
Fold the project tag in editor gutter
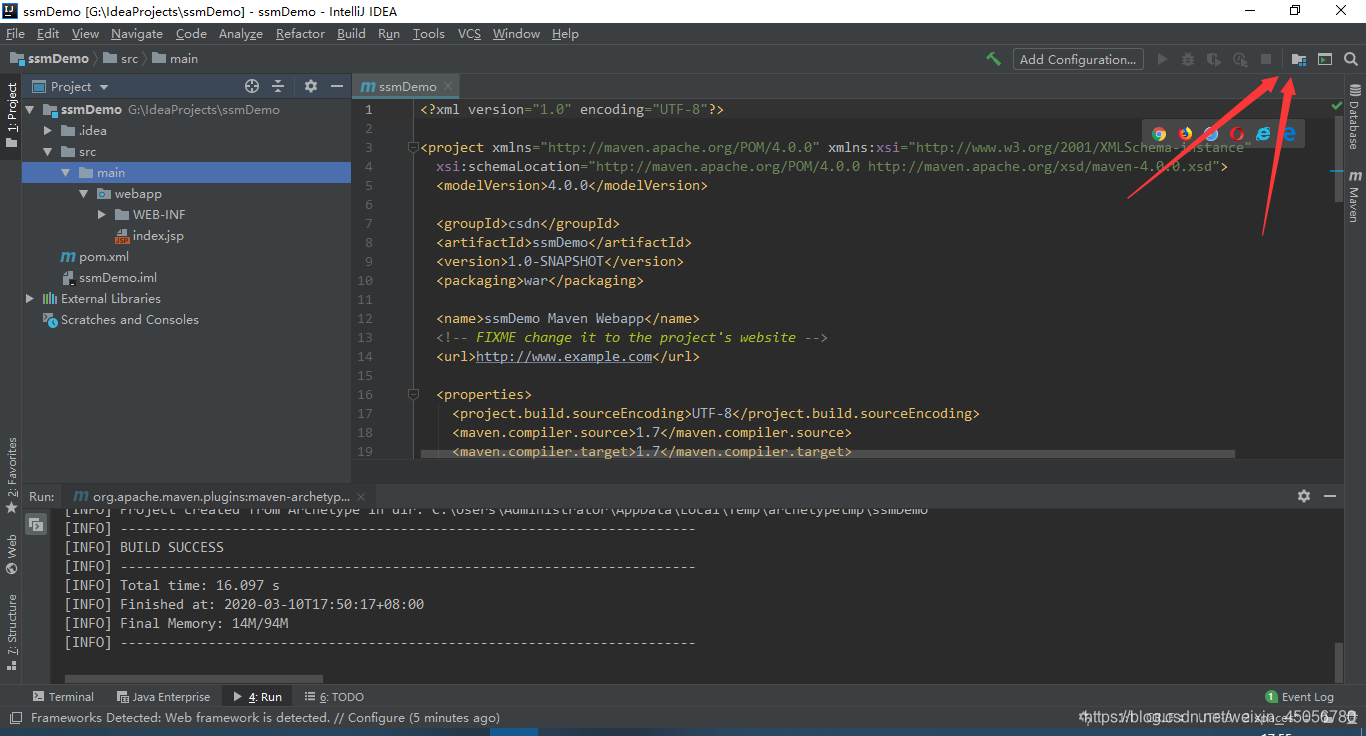tap(412, 148)
